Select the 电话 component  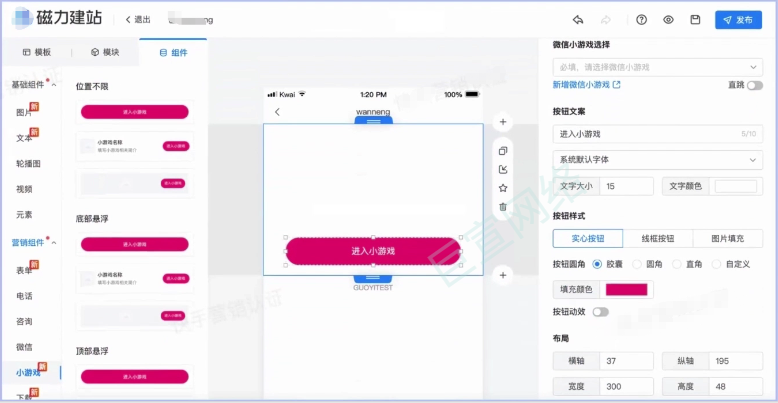pyautogui.click(x=24, y=296)
